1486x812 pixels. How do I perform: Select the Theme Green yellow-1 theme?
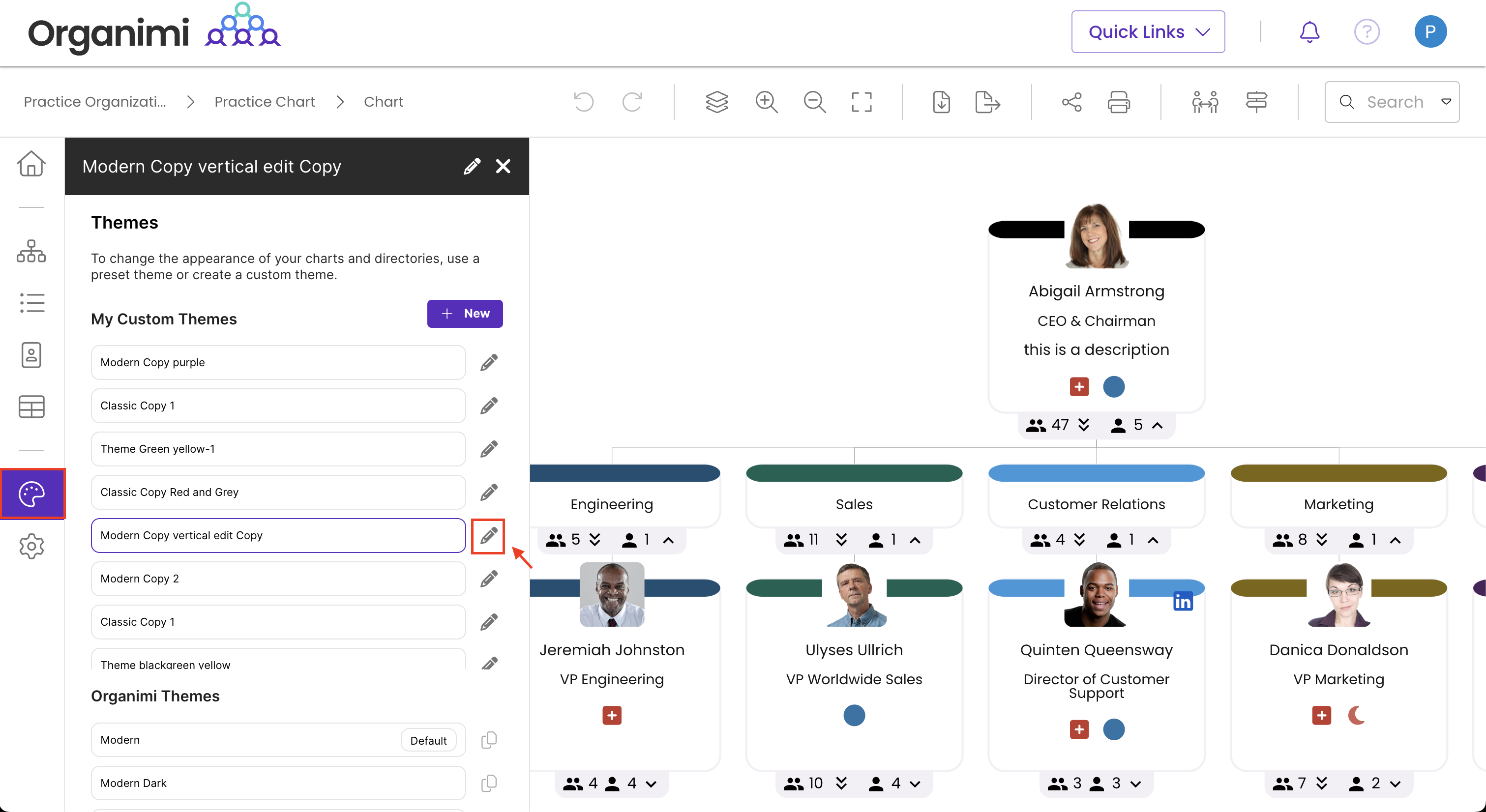point(278,449)
